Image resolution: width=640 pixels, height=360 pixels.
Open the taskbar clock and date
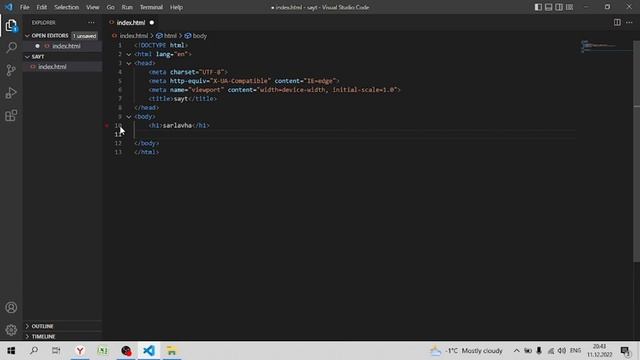pyautogui.click(x=600, y=351)
